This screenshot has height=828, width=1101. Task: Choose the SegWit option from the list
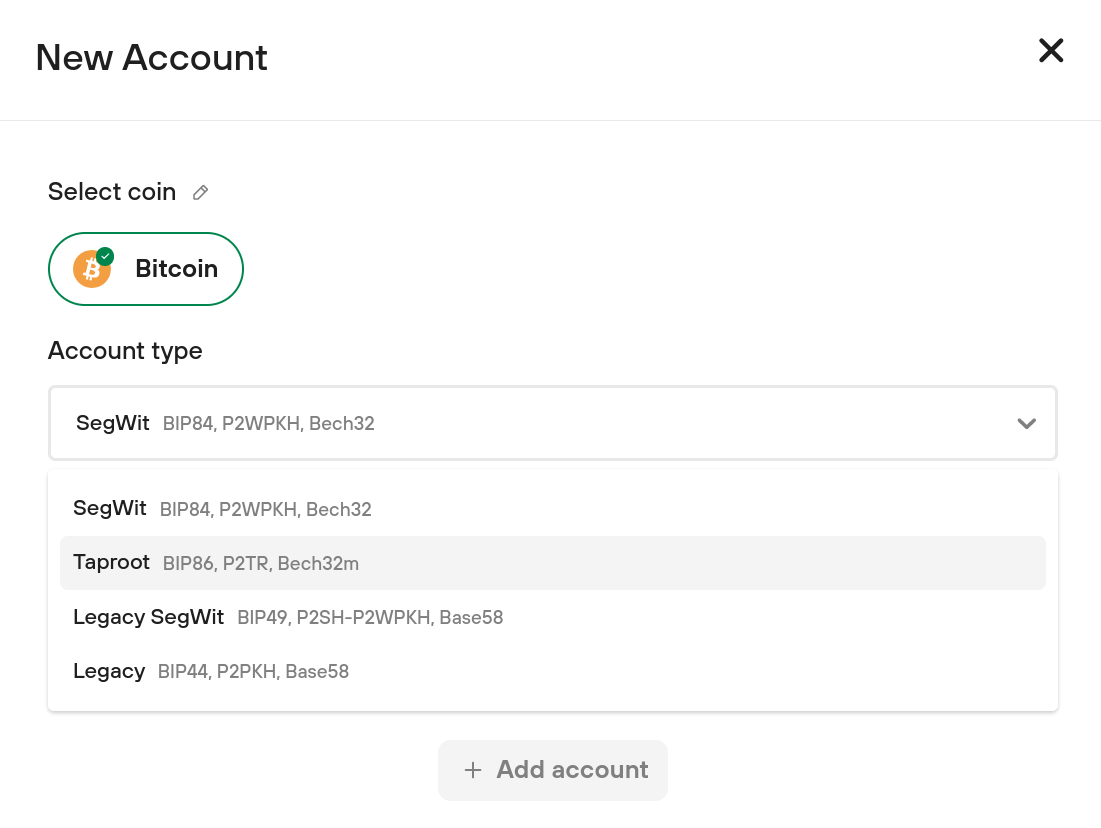click(x=110, y=509)
